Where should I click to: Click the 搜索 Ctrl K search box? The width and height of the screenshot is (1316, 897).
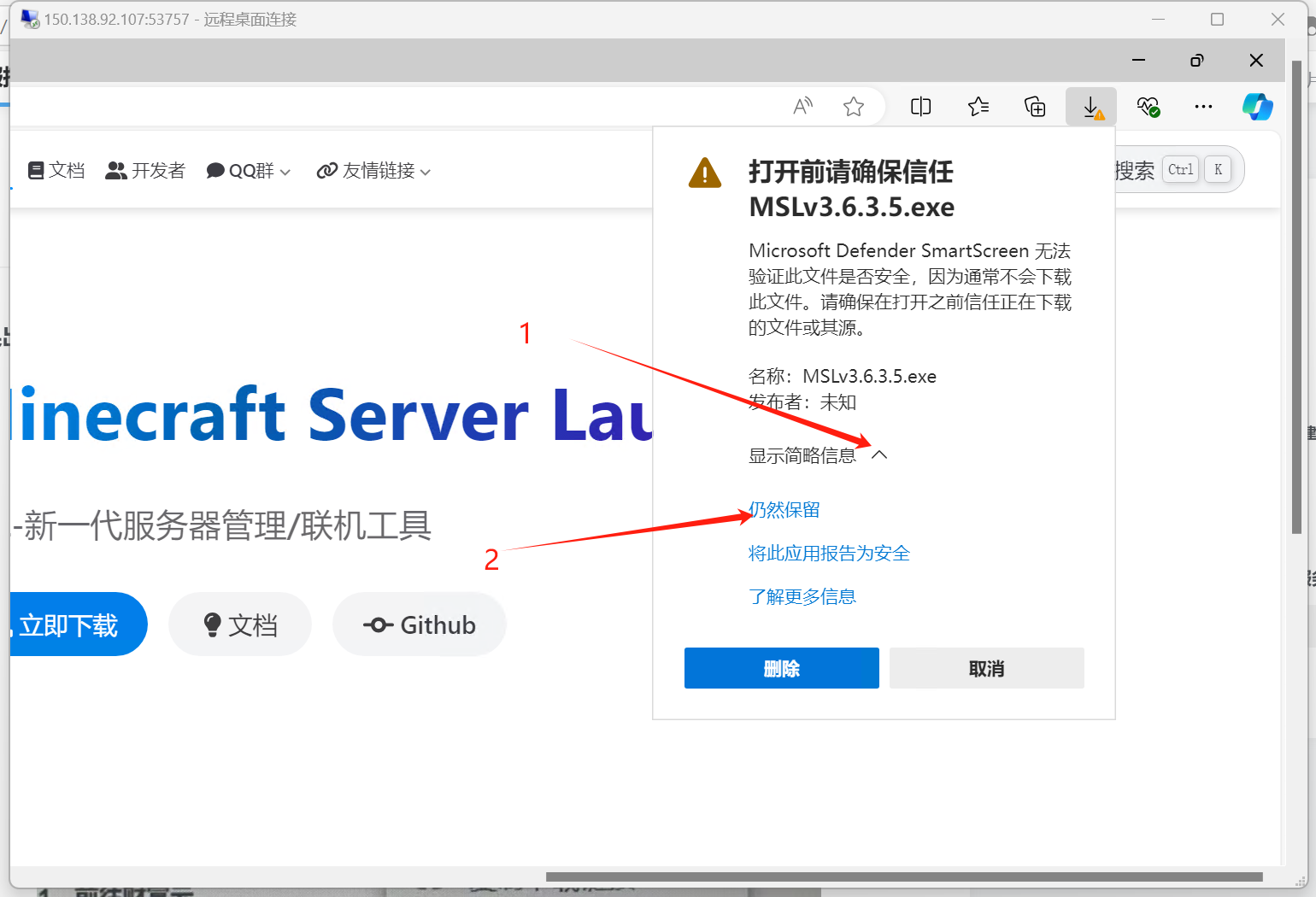click(1179, 170)
